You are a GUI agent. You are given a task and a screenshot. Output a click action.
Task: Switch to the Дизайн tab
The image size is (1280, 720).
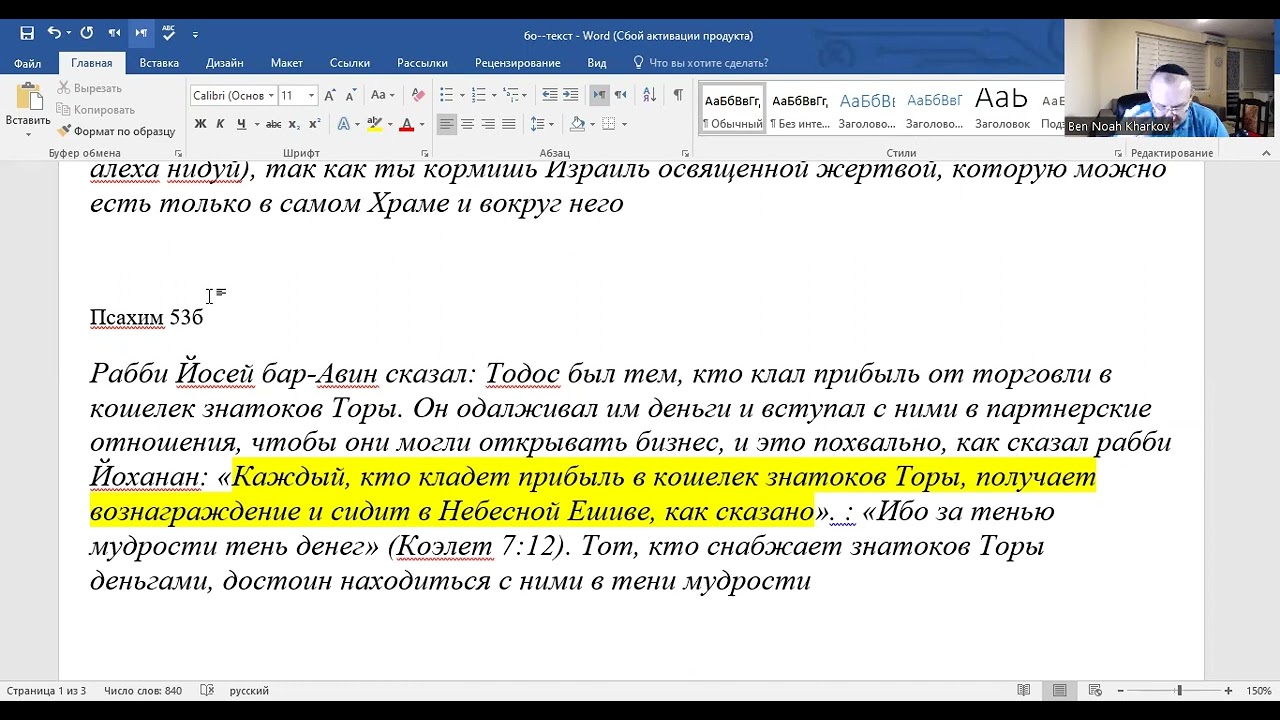(x=224, y=63)
